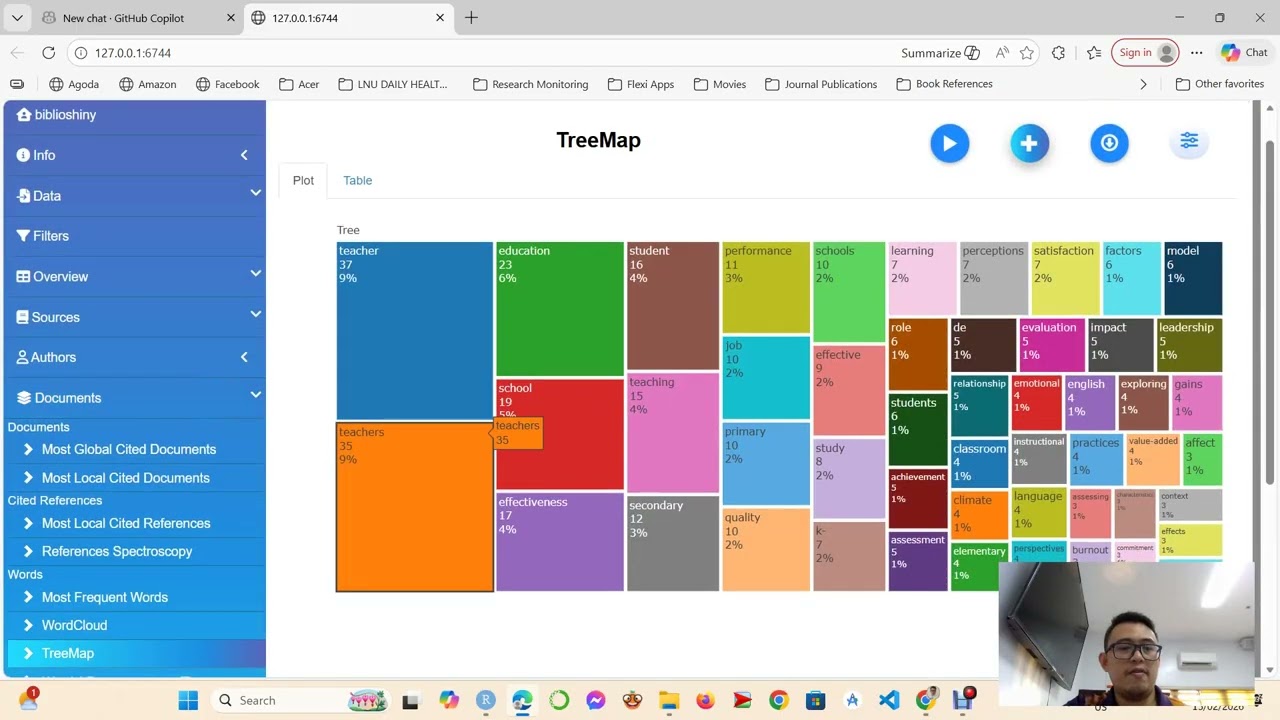Click the blue 'teacher' treemap tile
The height and width of the screenshot is (720, 1280).
tap(414, 330)
